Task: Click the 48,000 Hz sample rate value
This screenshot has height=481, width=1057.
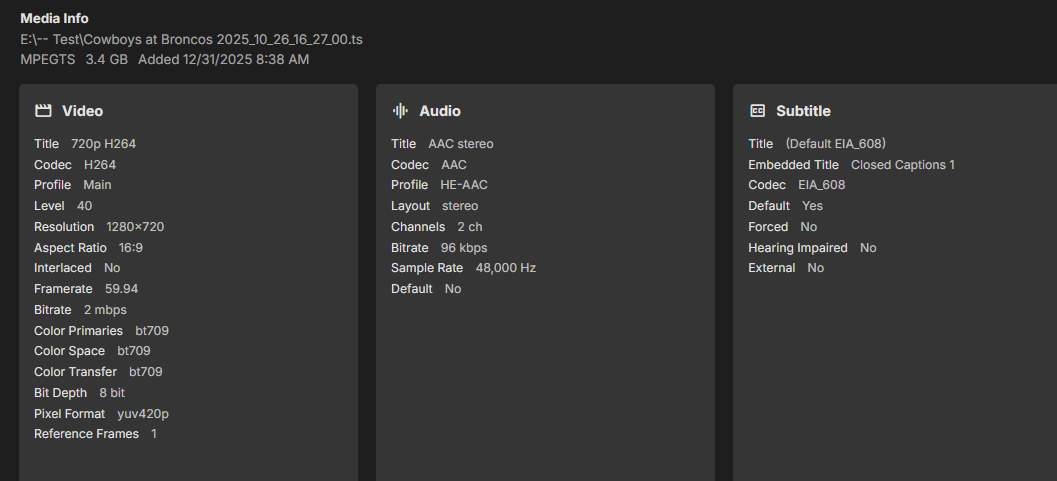Action: (506, 268)
